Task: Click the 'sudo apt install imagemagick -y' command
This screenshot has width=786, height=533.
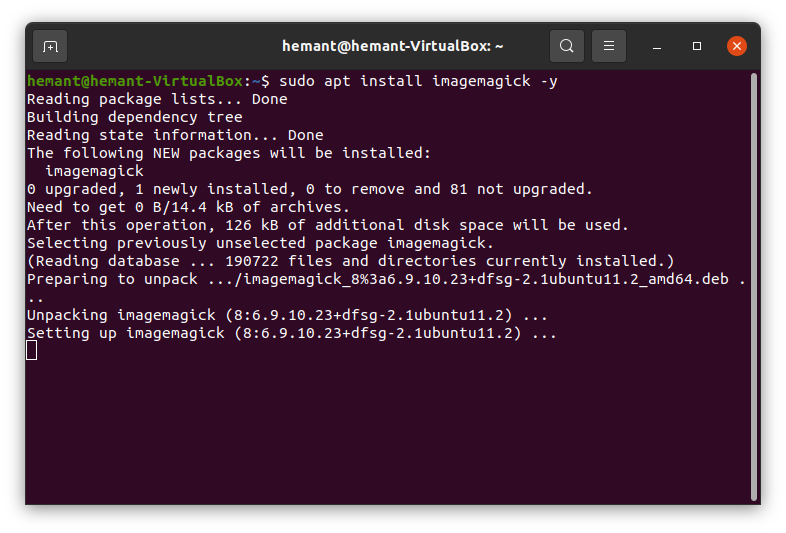Action: click(x=418, y=81)
